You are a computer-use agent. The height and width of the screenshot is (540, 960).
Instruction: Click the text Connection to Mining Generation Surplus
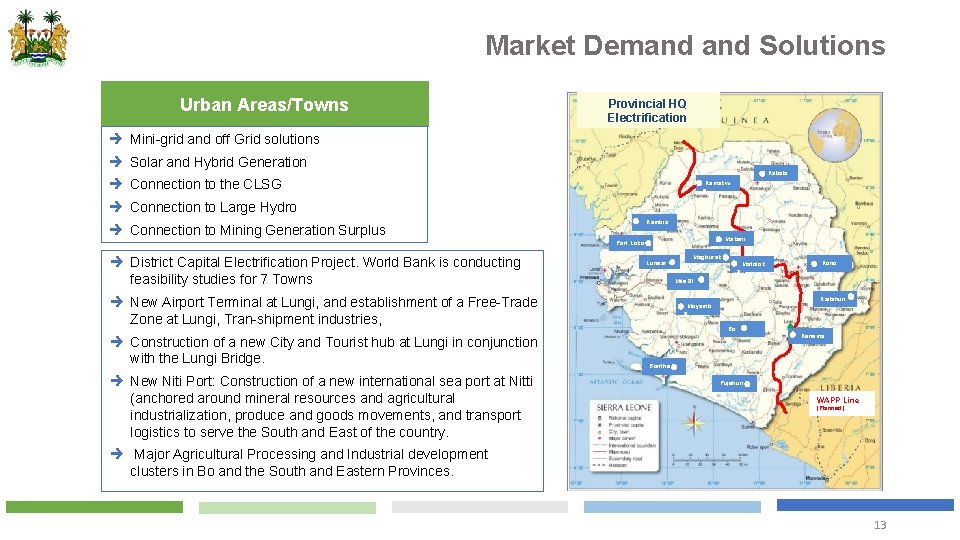click(257, 230)
